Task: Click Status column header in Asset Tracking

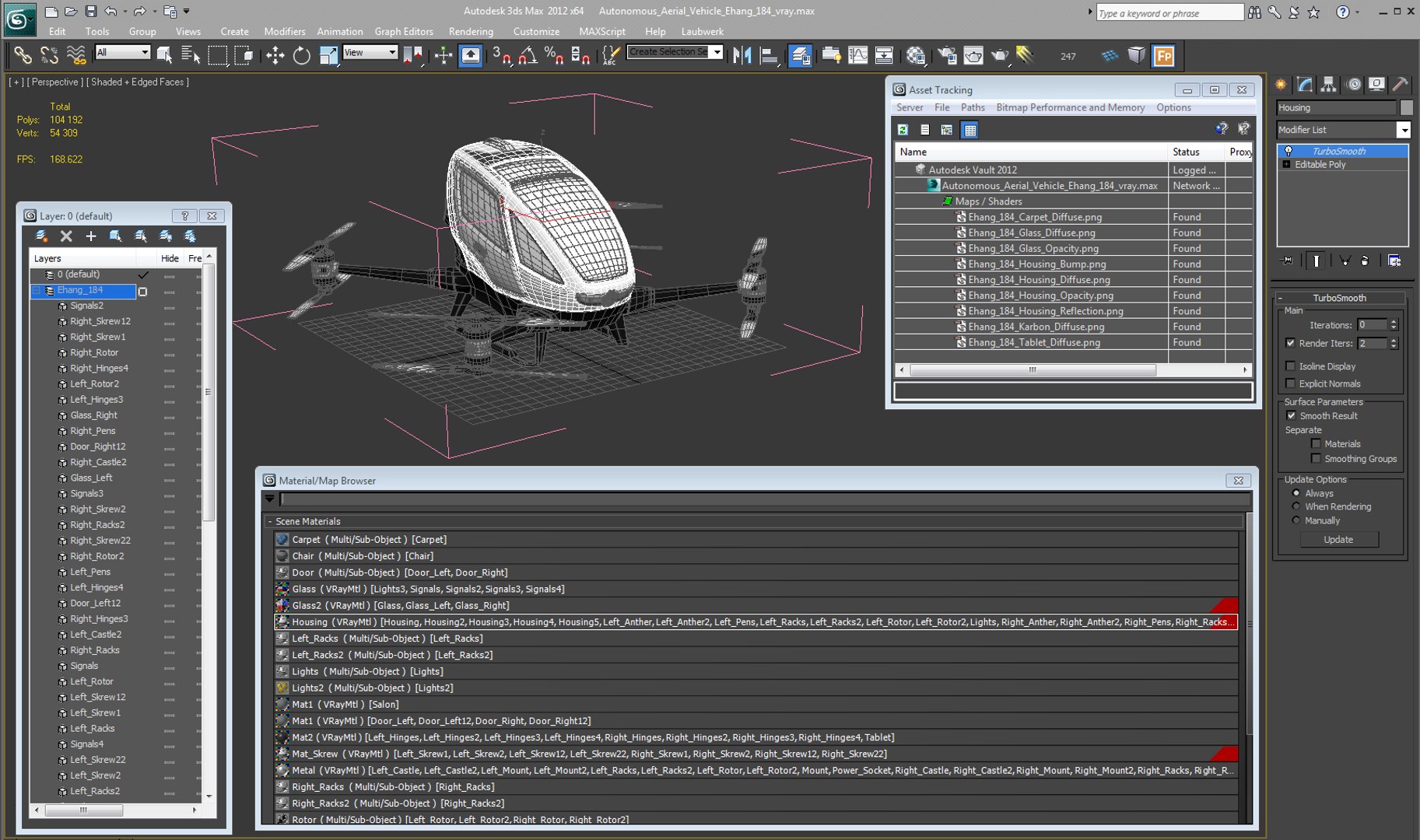Action: coord(1197,152)
